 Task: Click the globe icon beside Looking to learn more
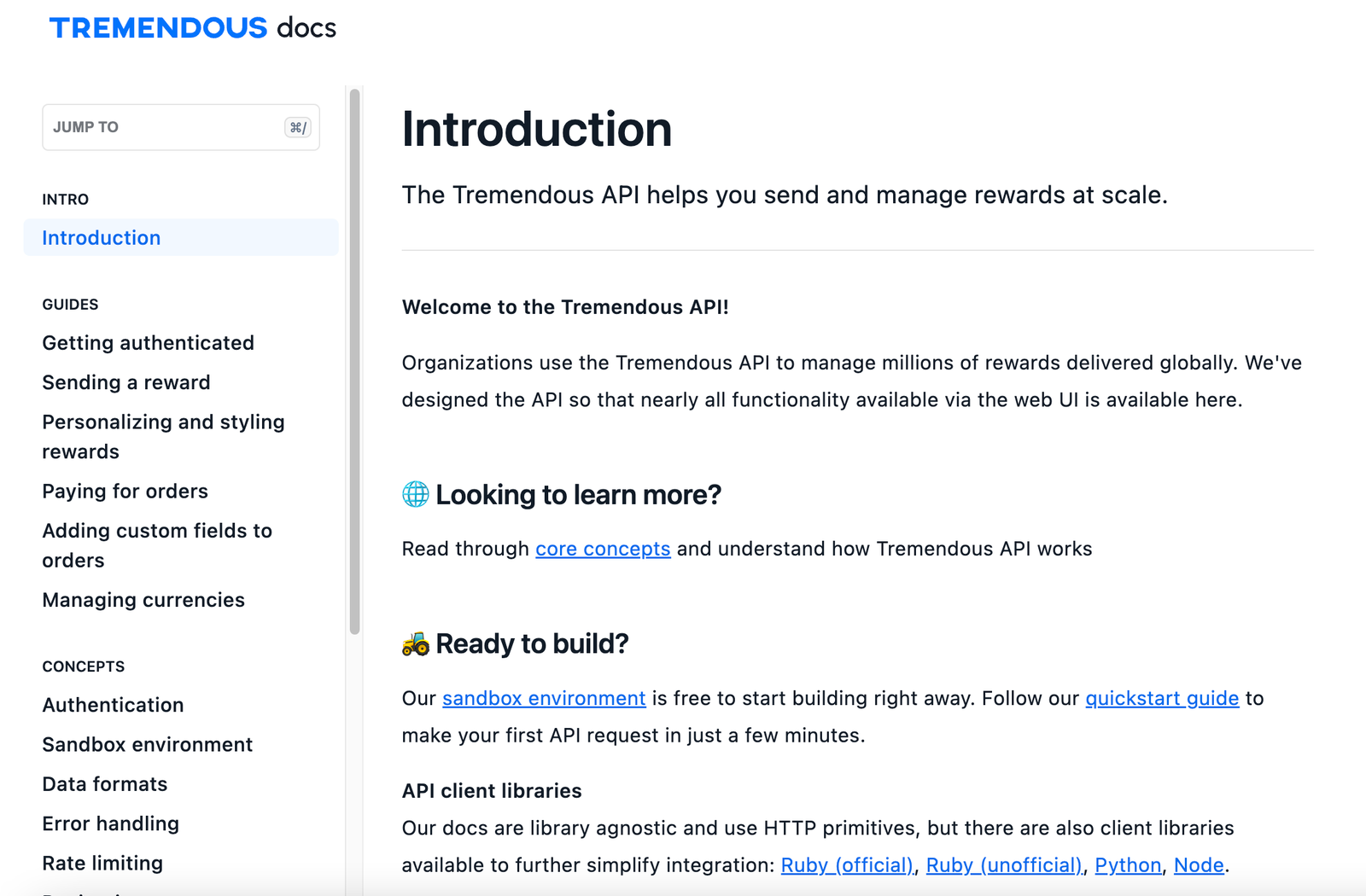416,494
